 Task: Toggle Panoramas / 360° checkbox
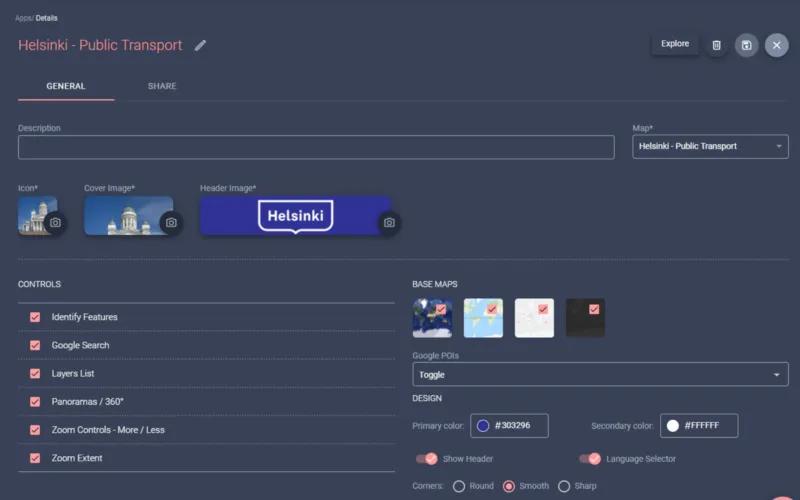tap(35, 402)
